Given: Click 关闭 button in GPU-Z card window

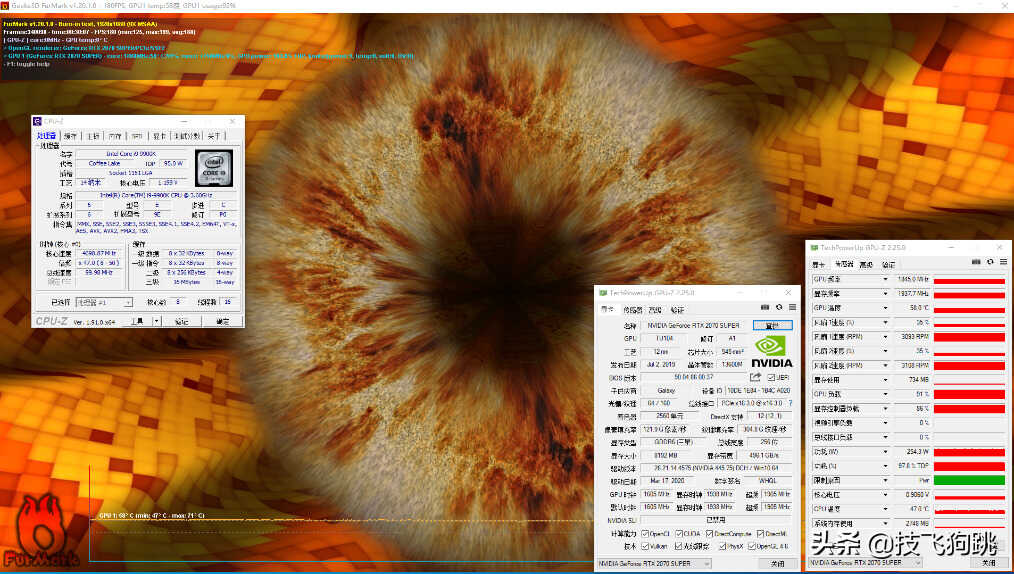Looking at the screenshot, I should [x=778, y=564].
